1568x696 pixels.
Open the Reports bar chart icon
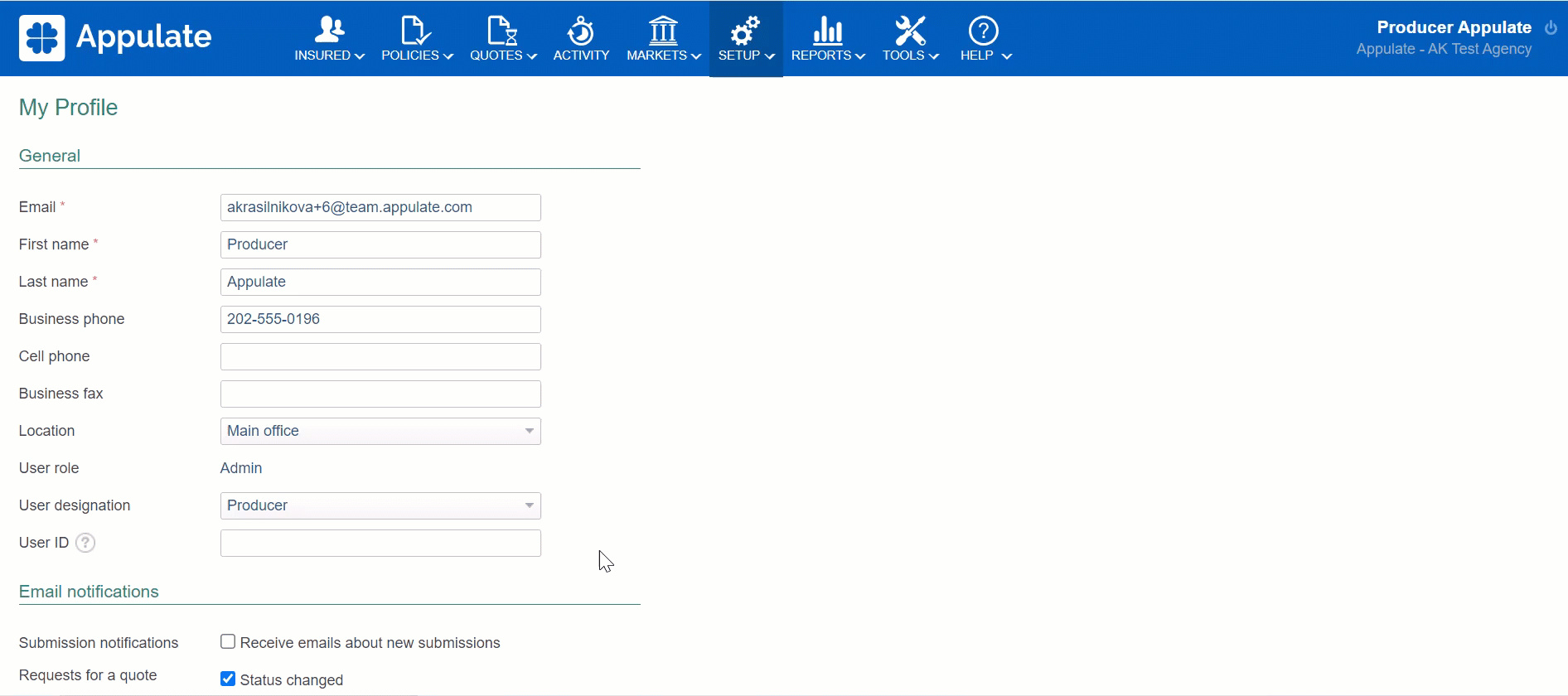pyautogui.click(x=828, y=30)
